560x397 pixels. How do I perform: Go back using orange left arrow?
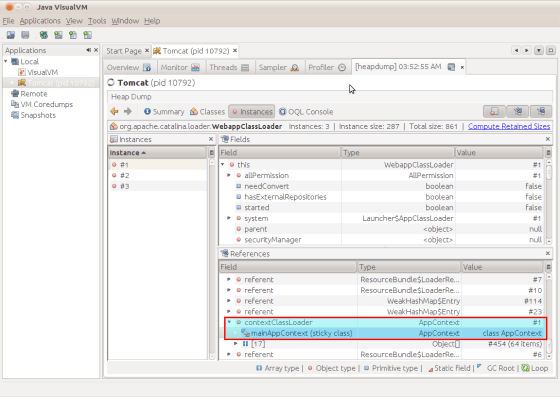[114, 112]
